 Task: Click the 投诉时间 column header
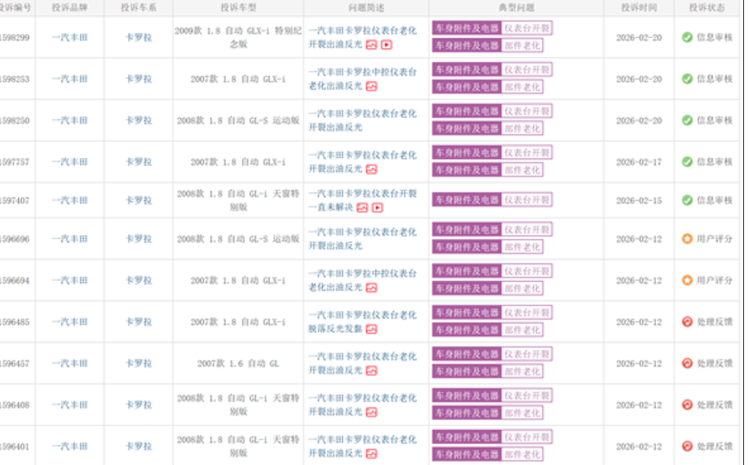tap(637, 7)
